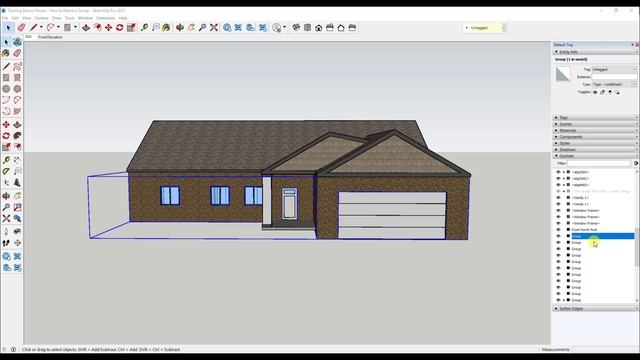Click Zoom Extents in top toolbar
640x360 pixels.
[214, 28]
